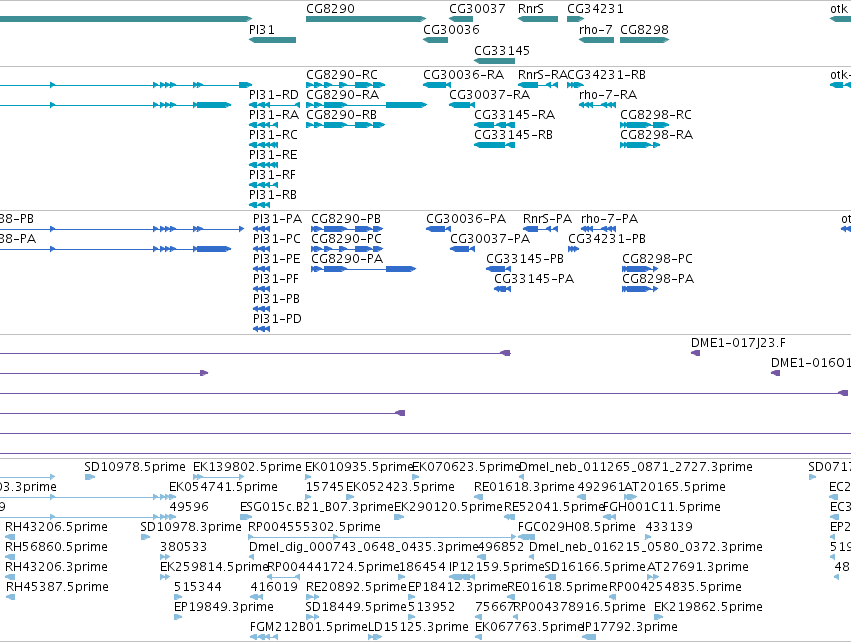
Task: Click the CG33145-RA transcript label
Action: coord(515,115)
